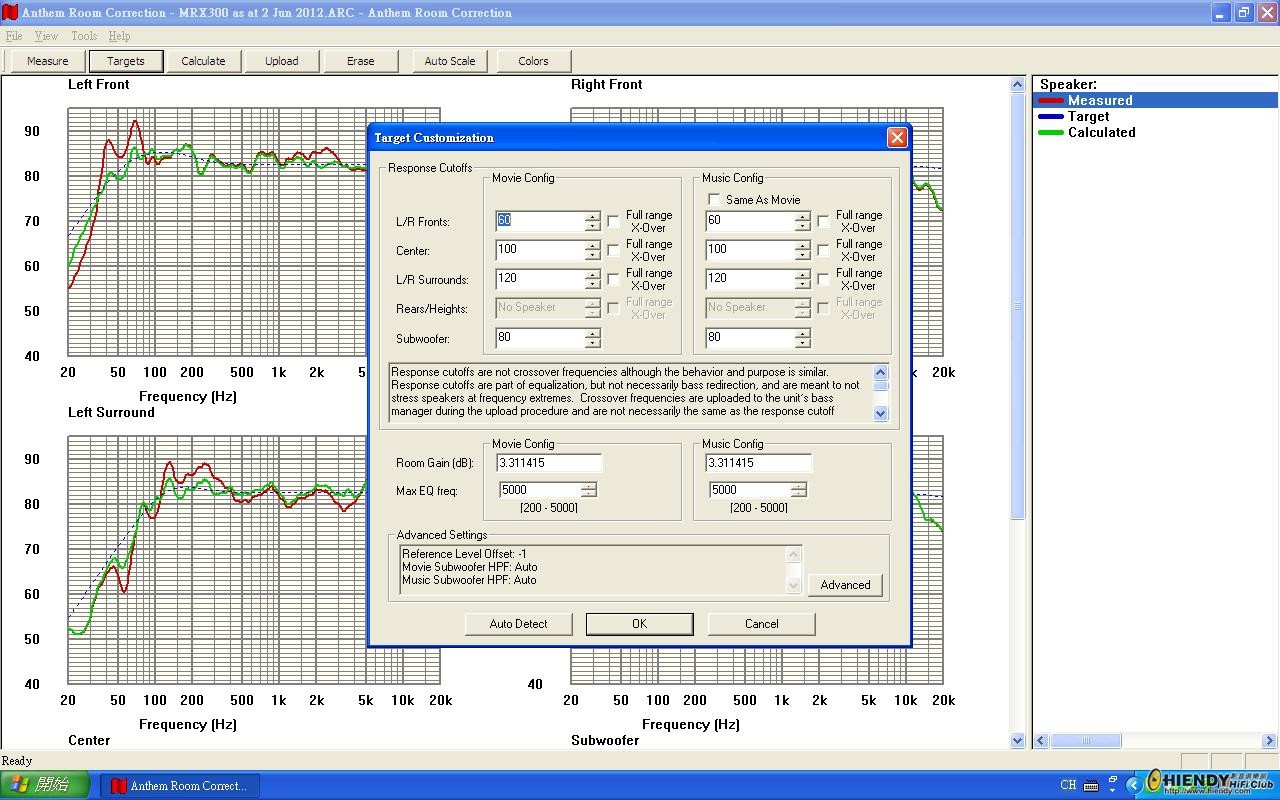This screenshot has width=1280, height=800.
Task: Select Anthem Room Correction taskbar button
Action: coord(179,785)
